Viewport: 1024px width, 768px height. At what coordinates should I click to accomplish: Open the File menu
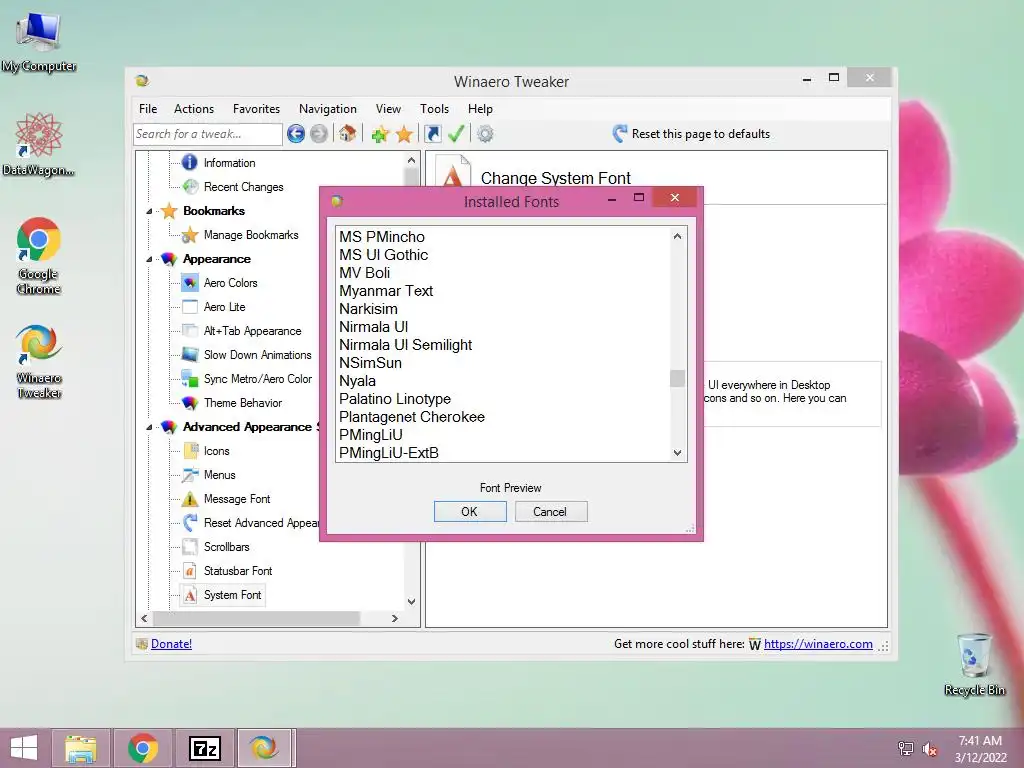point(148,109)
